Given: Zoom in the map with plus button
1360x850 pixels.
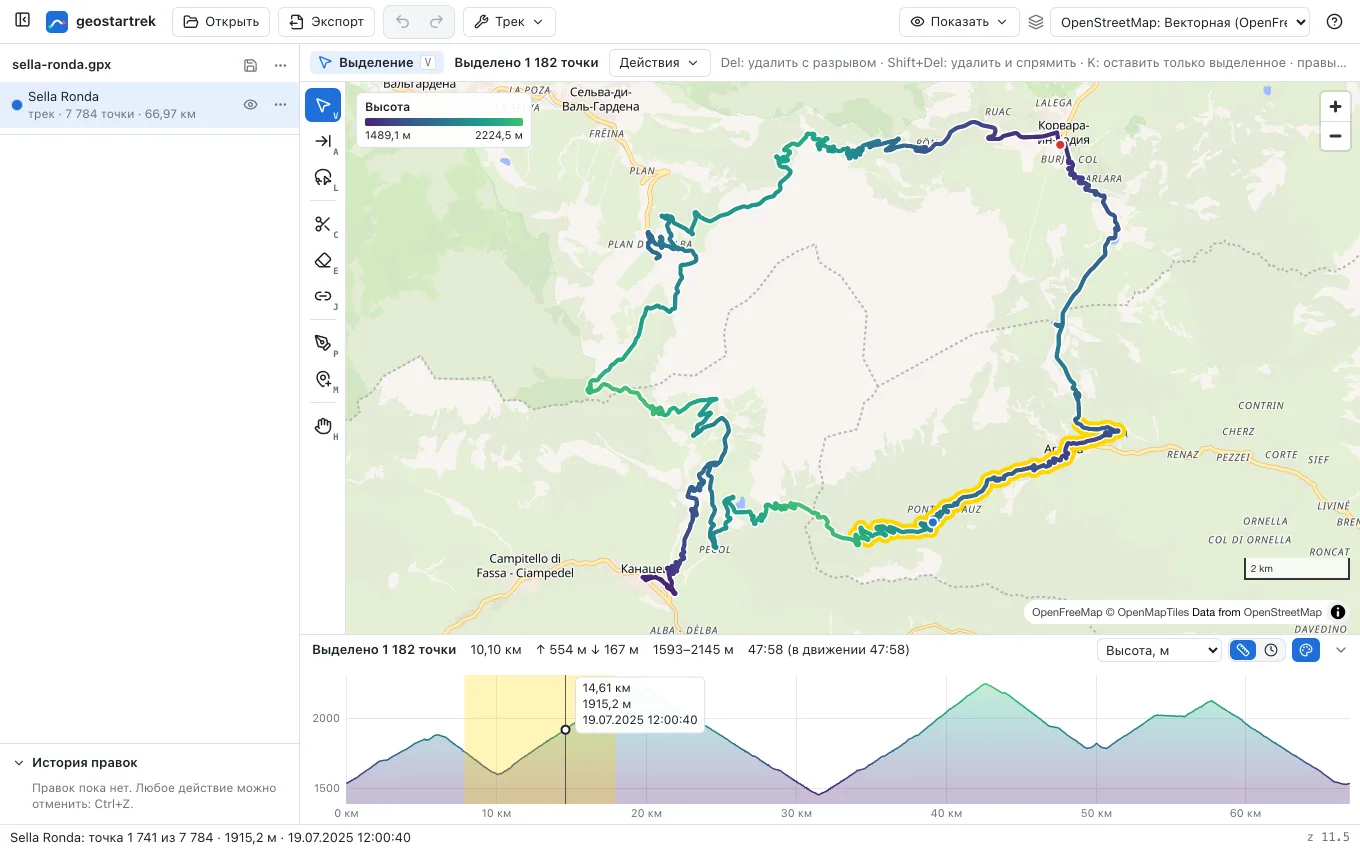Looking at the screenshot, I should pos(1335,107).
